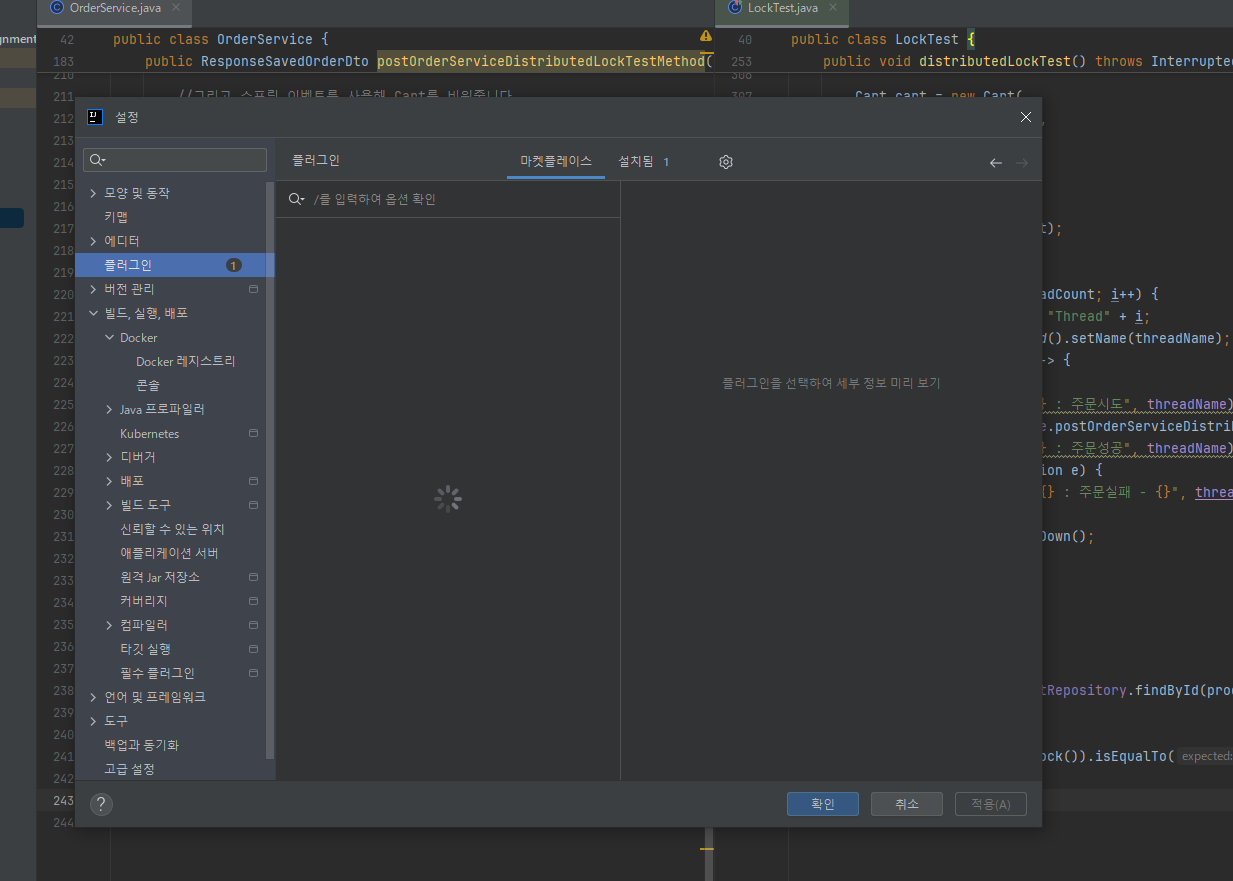Viewport: 1233px width, 881px height.
Task: Select 신뢰할 수 있는 위치
Action: coord(172,529)
